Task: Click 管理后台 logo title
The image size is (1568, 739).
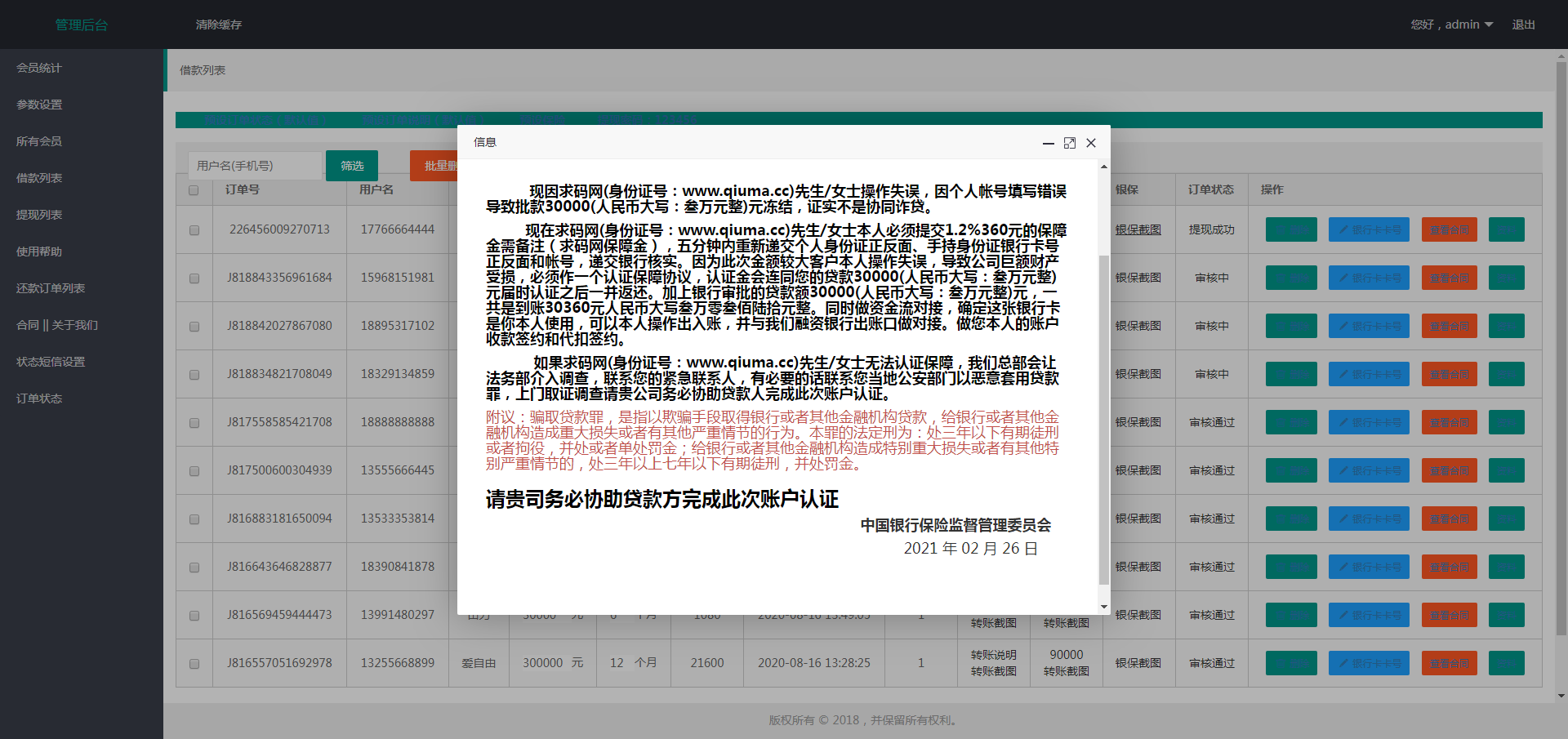Action: tap(82, 25)
